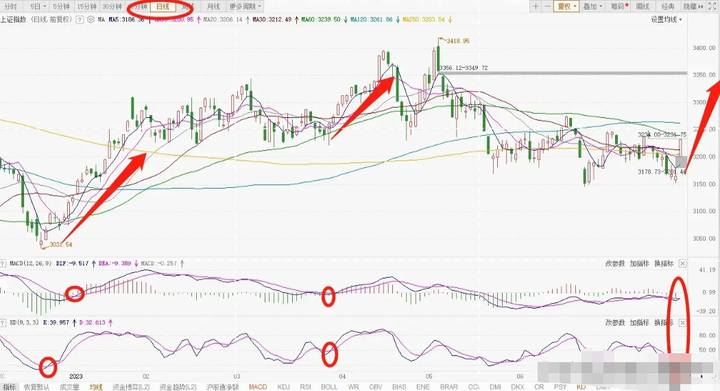Click 改参数 in MACD panel
This screenshot has width=720, height=391.
(x=614, y=263)
